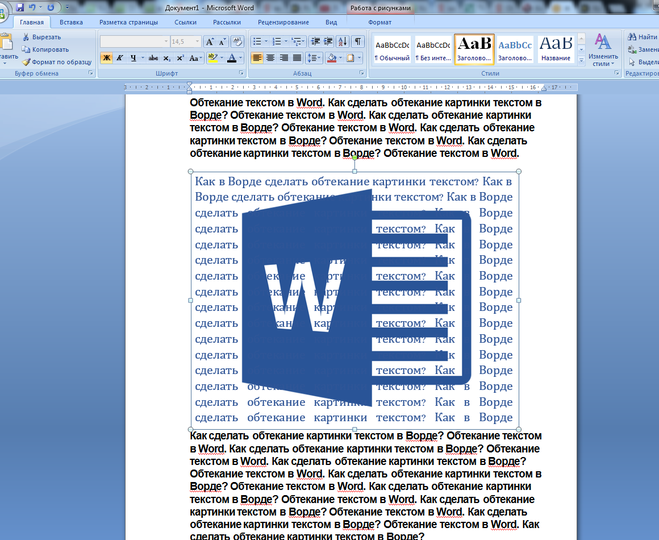Open the Заменить replace tool
Image resolution: width=659 pixels, height=540 pixels.
[643, 50]
